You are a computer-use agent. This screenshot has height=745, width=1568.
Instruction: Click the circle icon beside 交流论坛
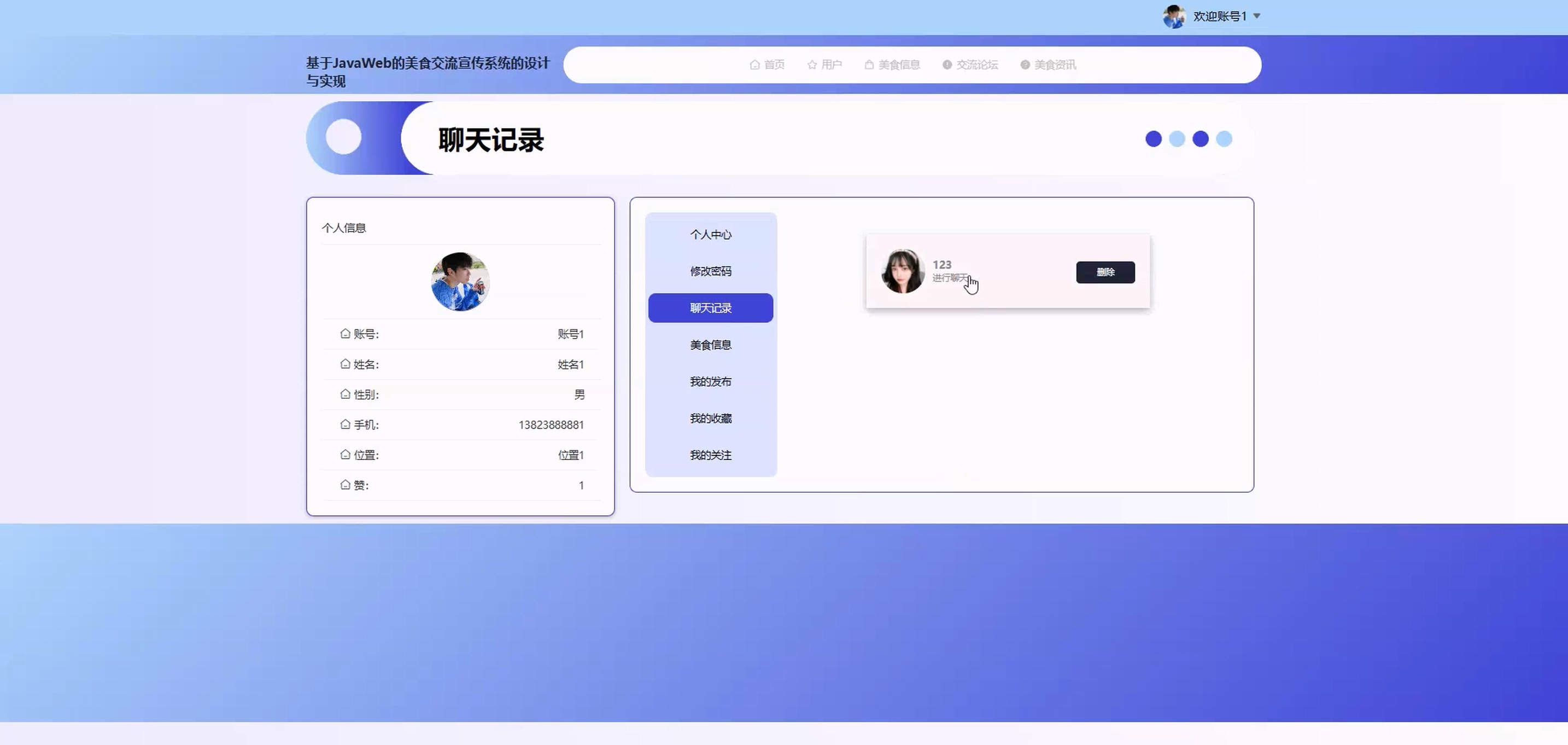pos(947,65)
